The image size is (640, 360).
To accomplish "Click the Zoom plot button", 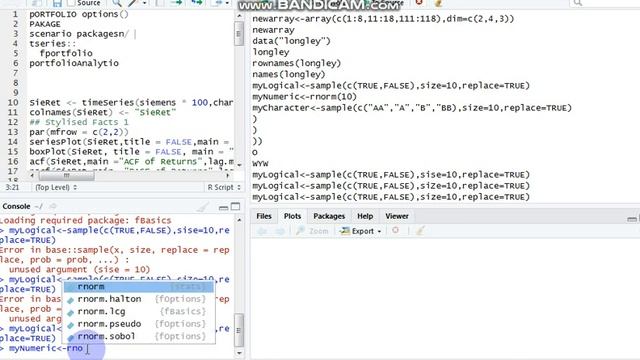I will coord(312,231).
